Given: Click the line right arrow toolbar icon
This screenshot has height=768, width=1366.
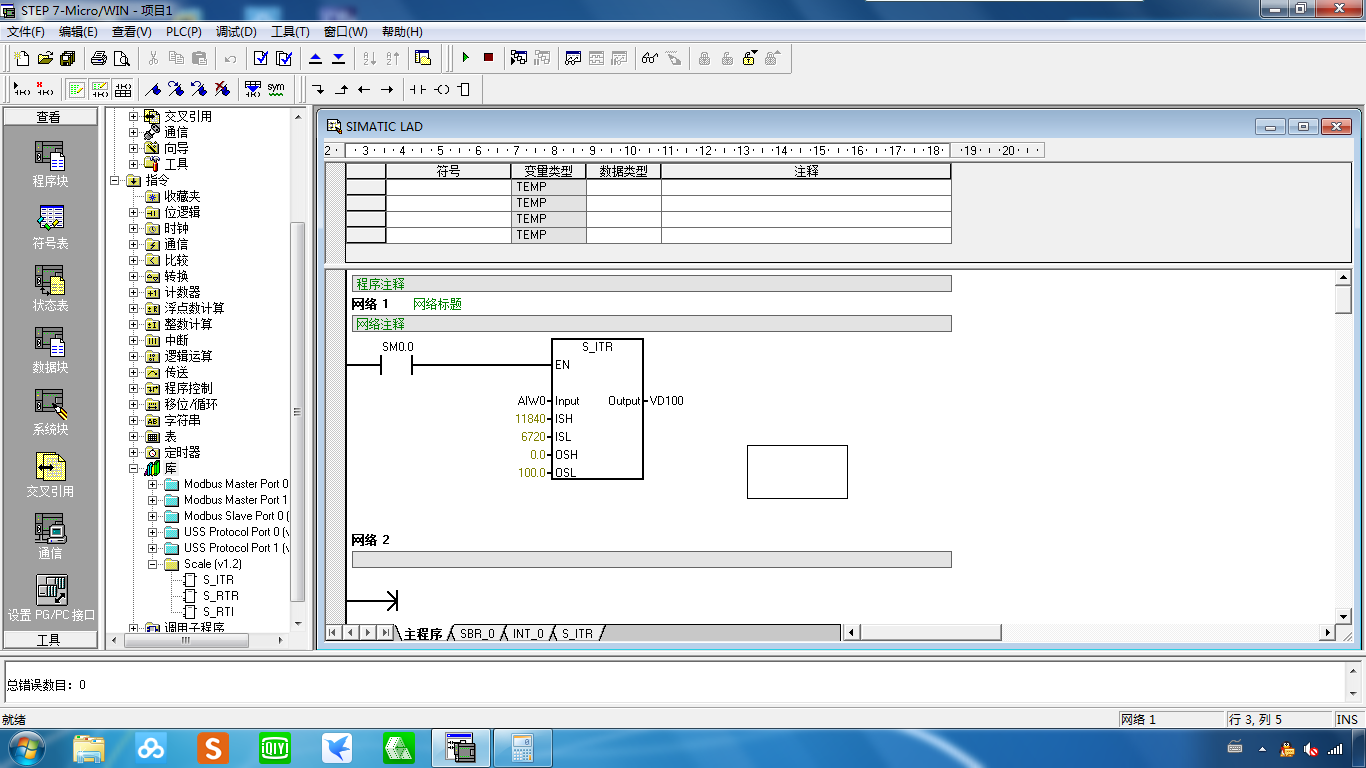Looking at the screenshot, I should [387, 89].
